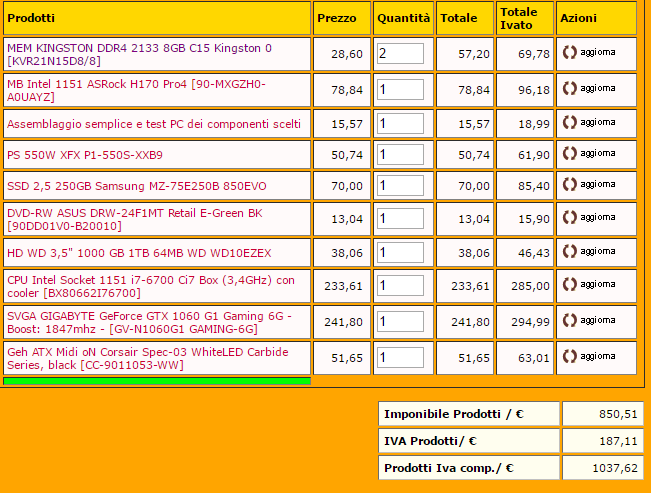Click the Totale Ivato column header
The width and height of the screenshot is (651, 493).
(525, 18)
